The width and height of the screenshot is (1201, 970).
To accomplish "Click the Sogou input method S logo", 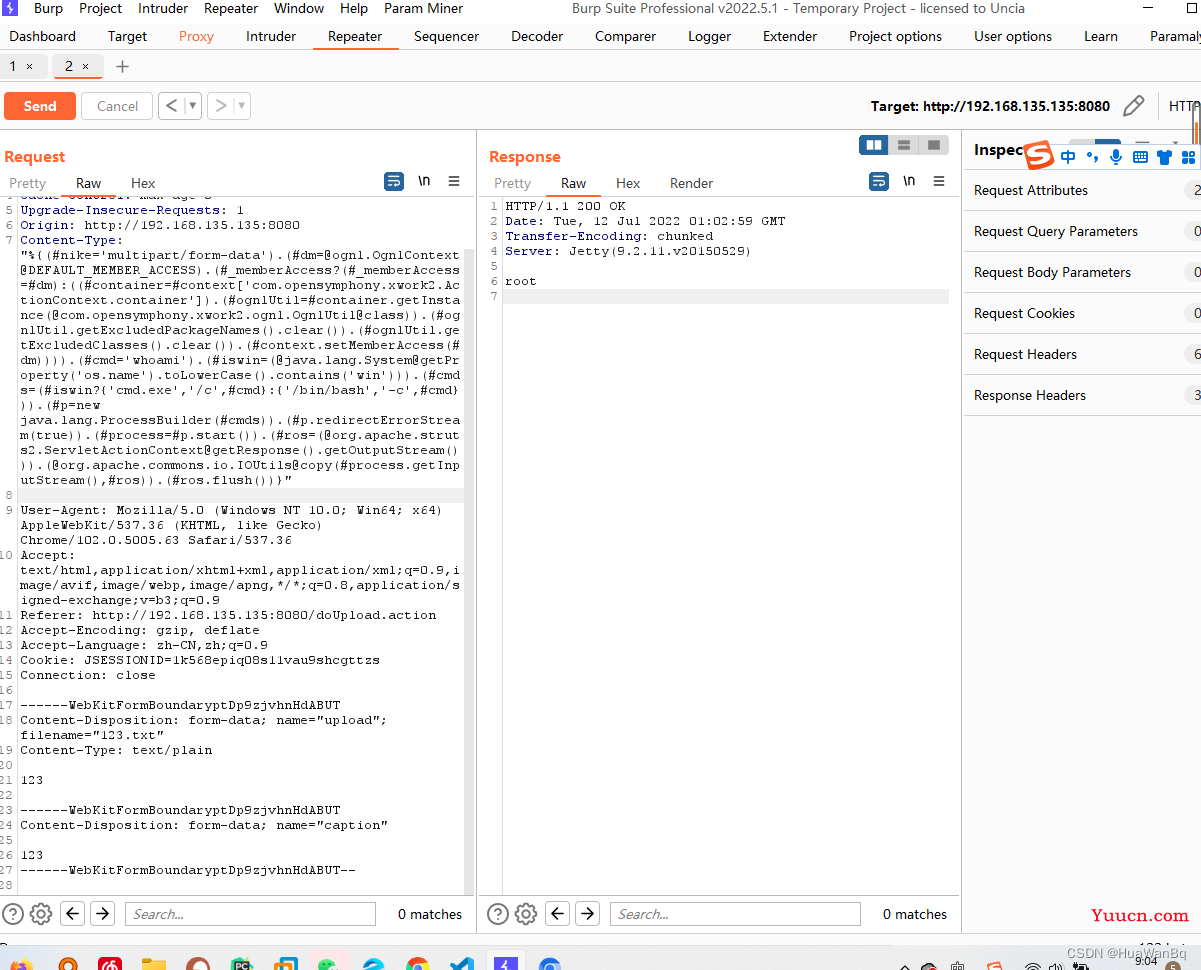I will tap(1039, 155).
